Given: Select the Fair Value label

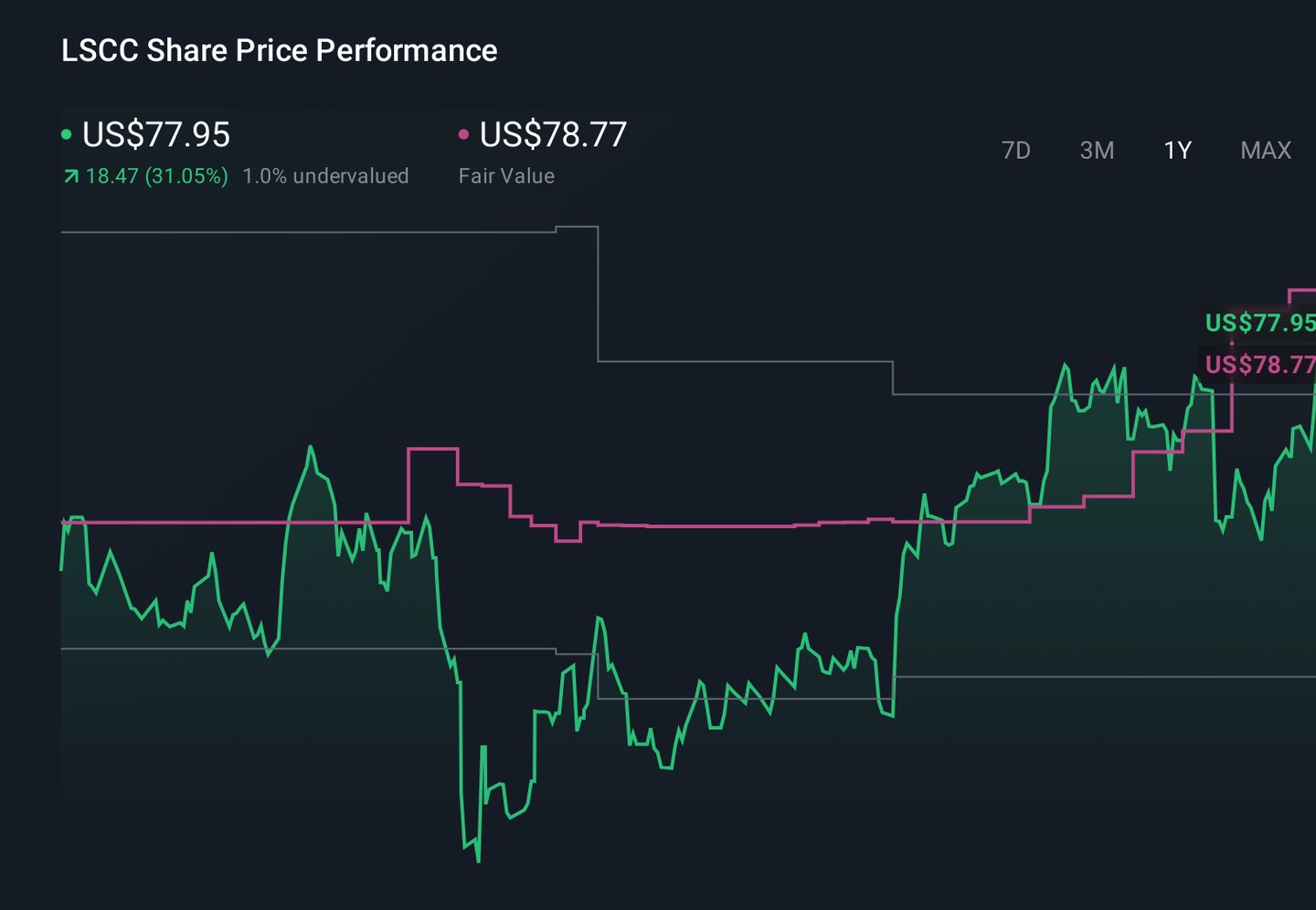Looking at the screenshot, I should [x=506, y=176].
